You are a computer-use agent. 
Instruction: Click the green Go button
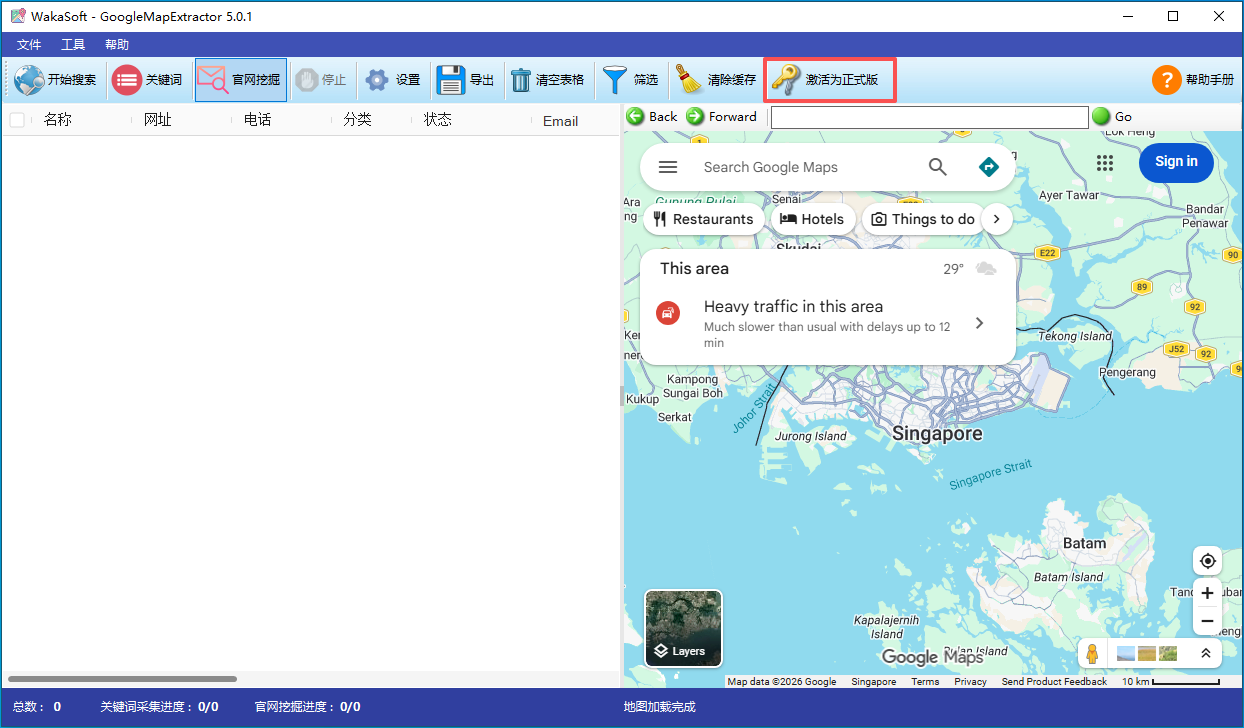coord(1112,117)
